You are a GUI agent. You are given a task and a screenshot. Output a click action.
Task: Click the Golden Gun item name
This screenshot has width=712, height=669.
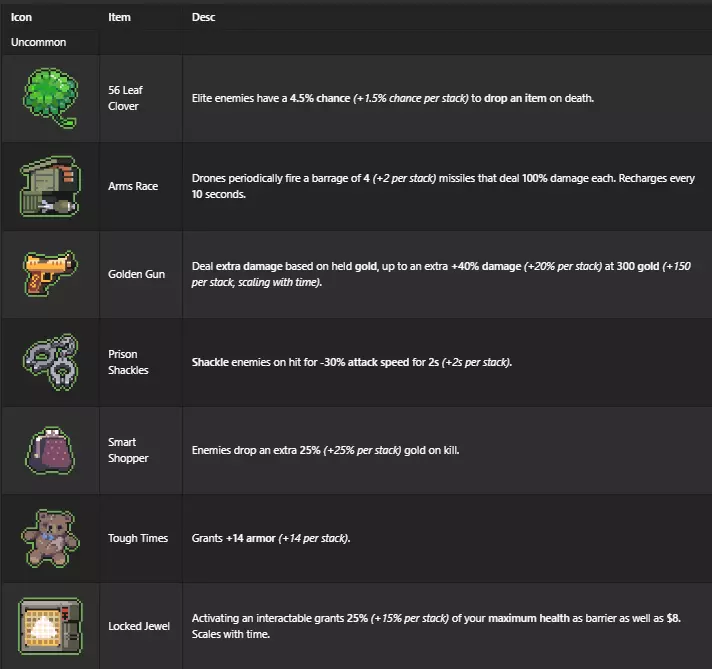[x=137, y=274]
